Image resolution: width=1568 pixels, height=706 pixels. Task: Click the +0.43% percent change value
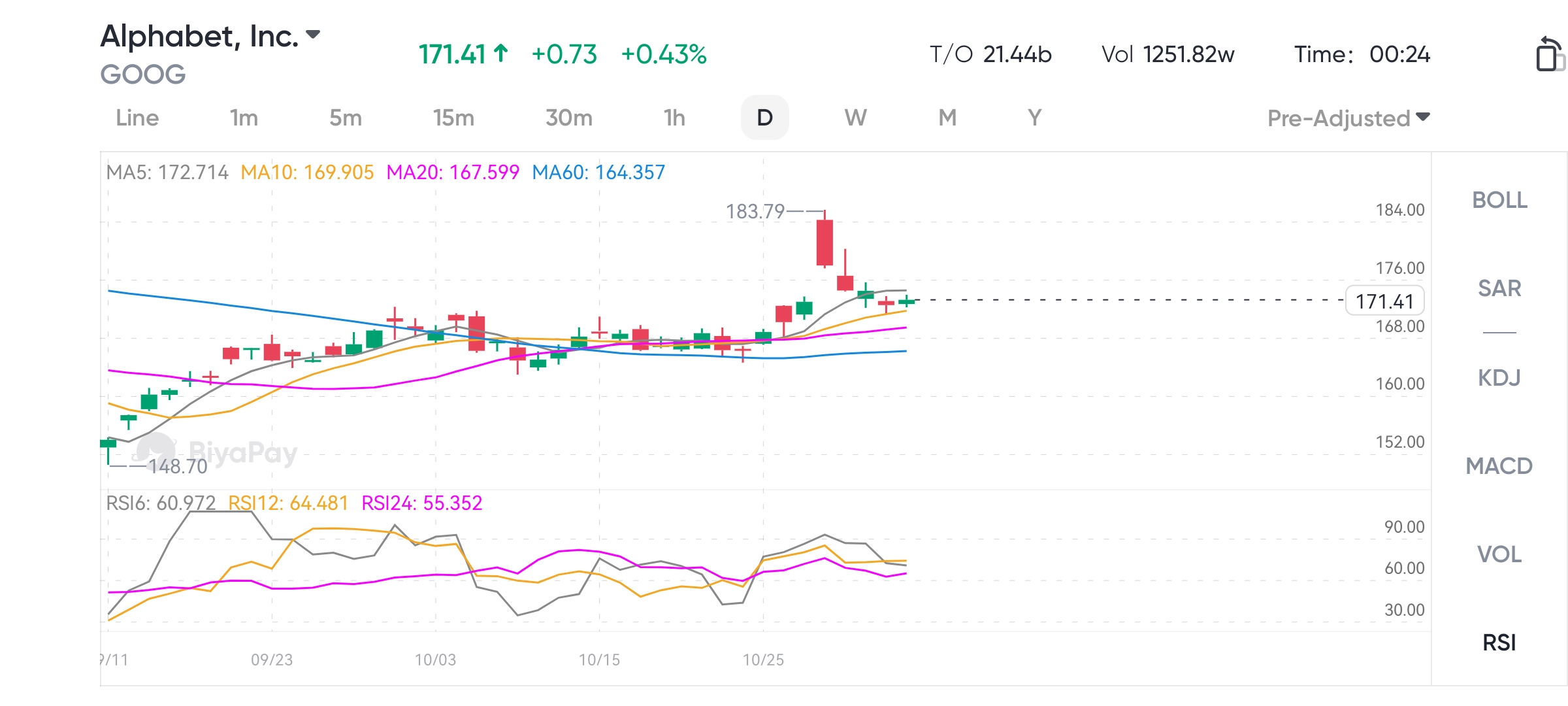[664, 54]
